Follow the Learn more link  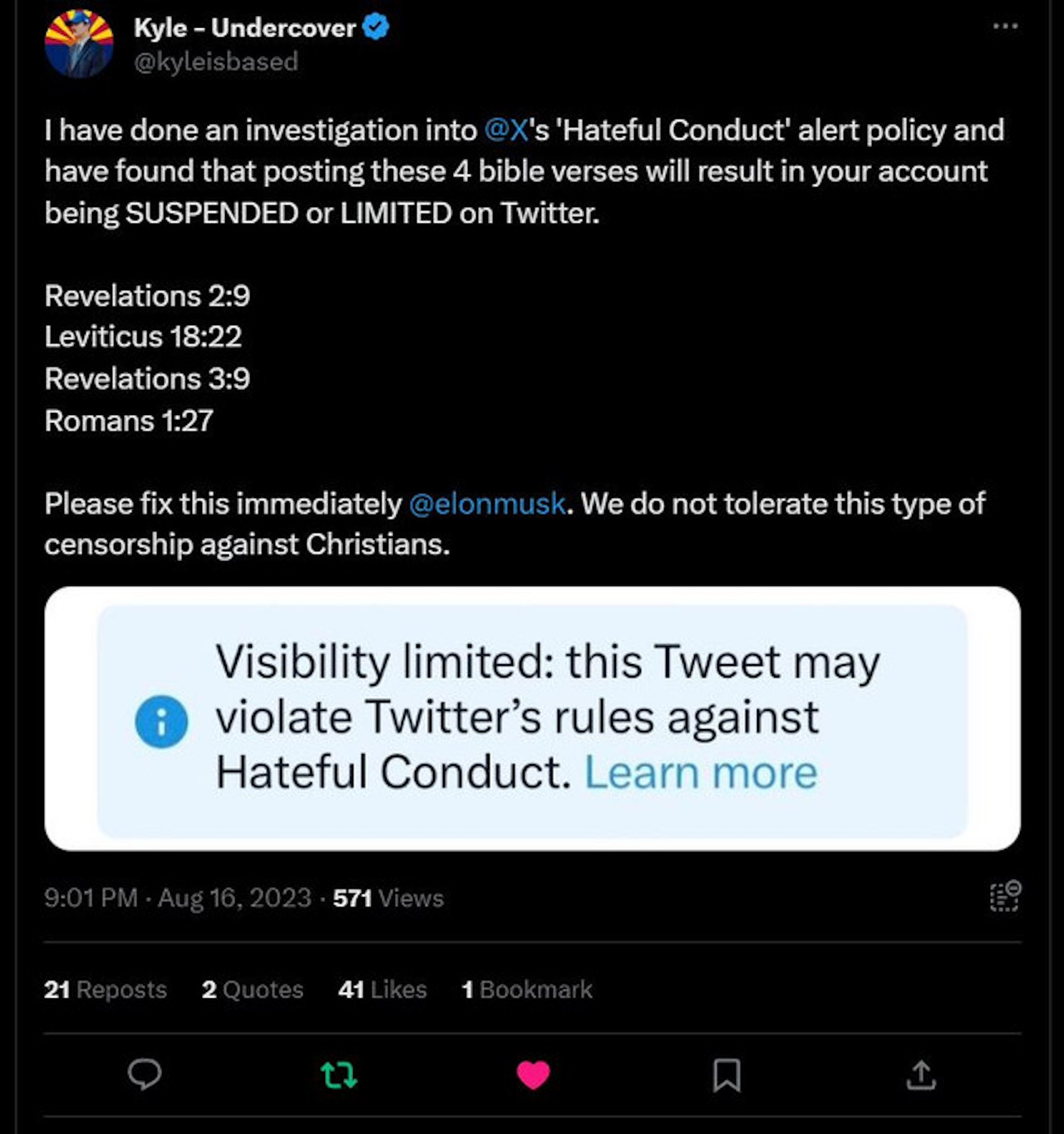[701, 773]
